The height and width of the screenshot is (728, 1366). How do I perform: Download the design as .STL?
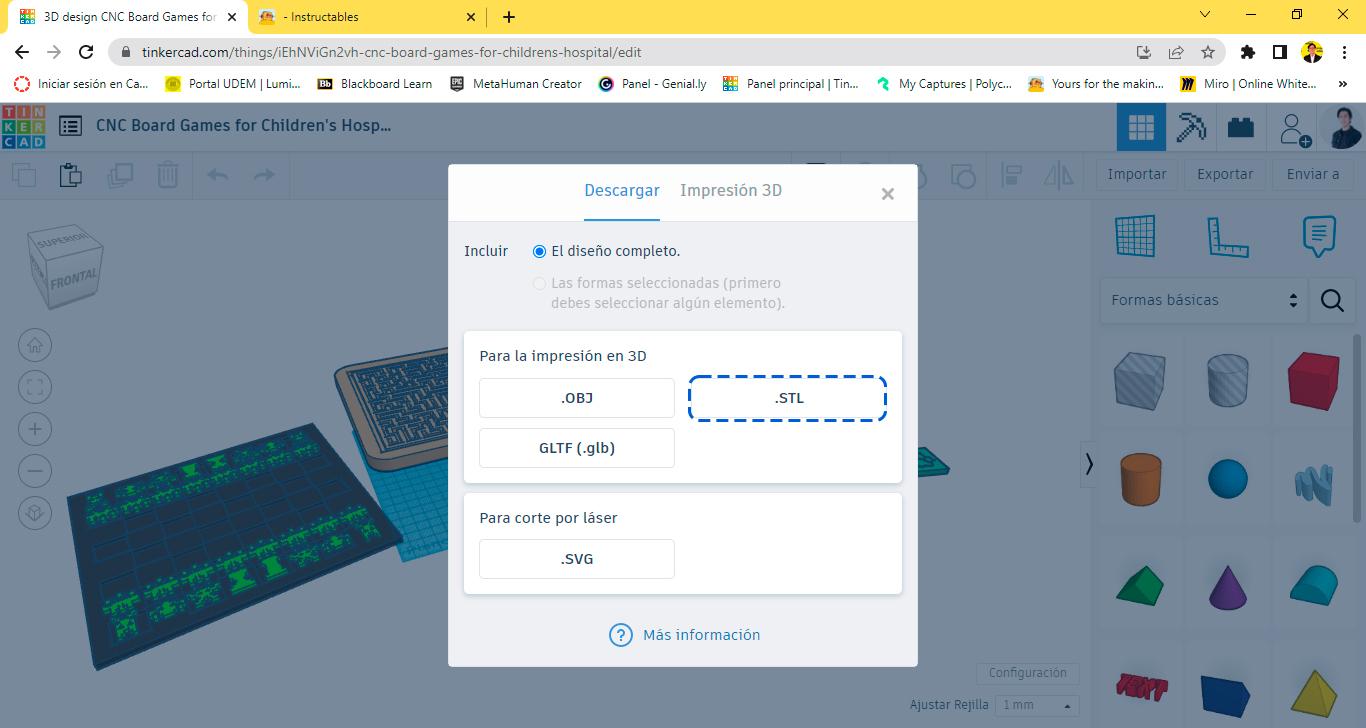pos(788,398)
